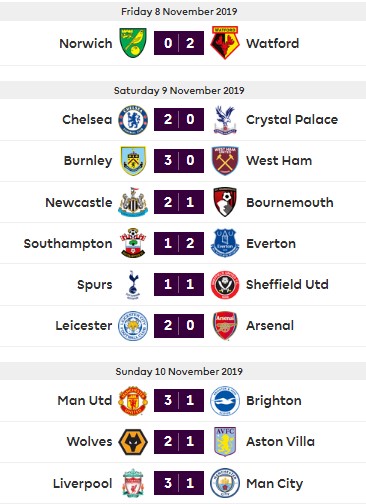The width and height of the screenshot is (366, 504).
Task: Select the Manchester City badge
Action: pyautogui.click(x=225, y=483)
